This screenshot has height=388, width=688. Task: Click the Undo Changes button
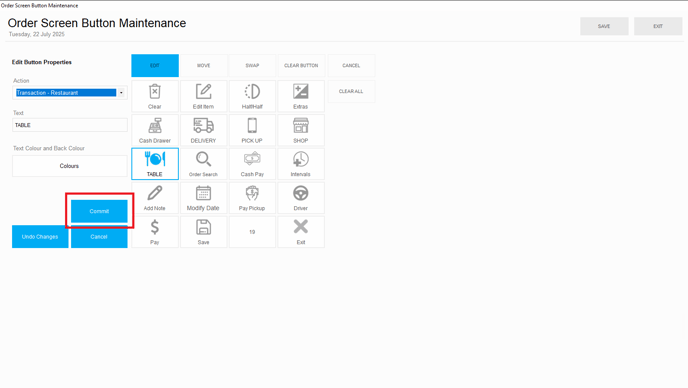click(x=40, y=237)
